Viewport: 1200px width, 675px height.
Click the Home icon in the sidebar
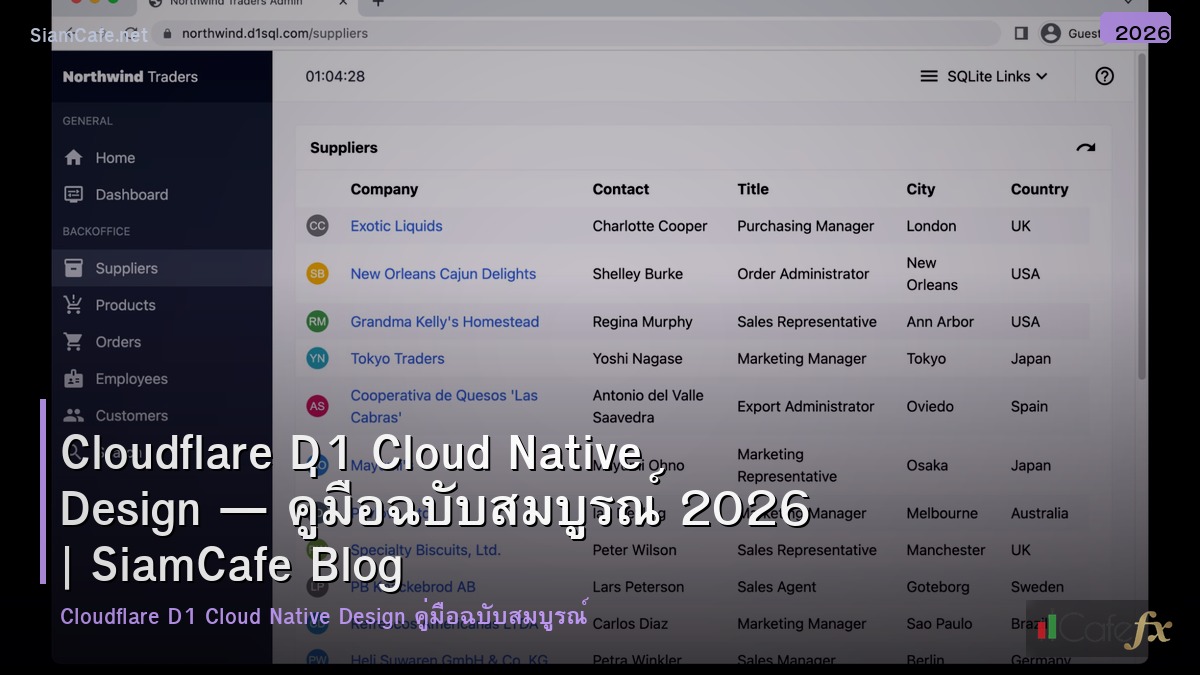pos(75,157)
